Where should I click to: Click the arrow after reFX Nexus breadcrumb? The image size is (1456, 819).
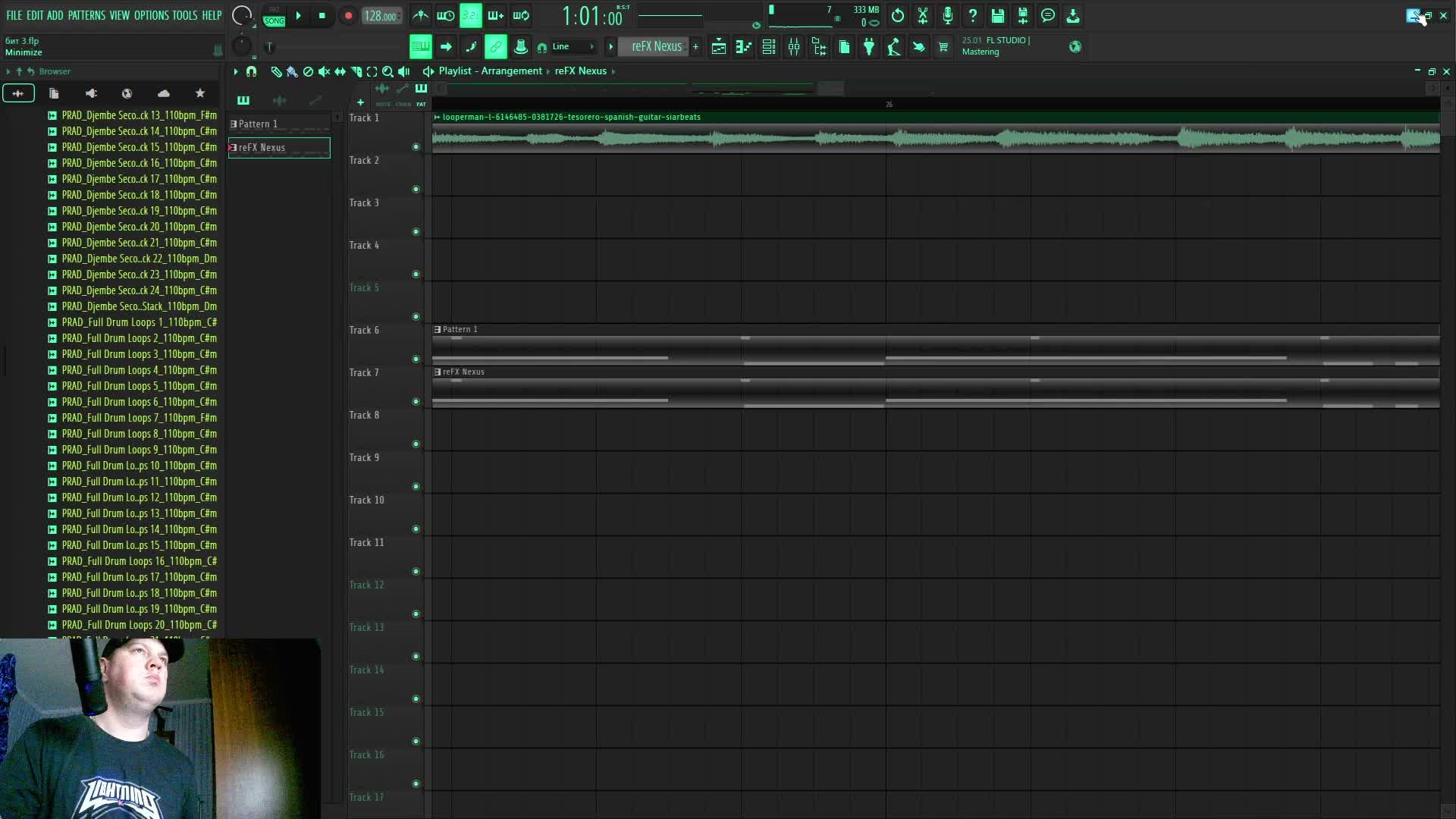[x=613, y=71]
